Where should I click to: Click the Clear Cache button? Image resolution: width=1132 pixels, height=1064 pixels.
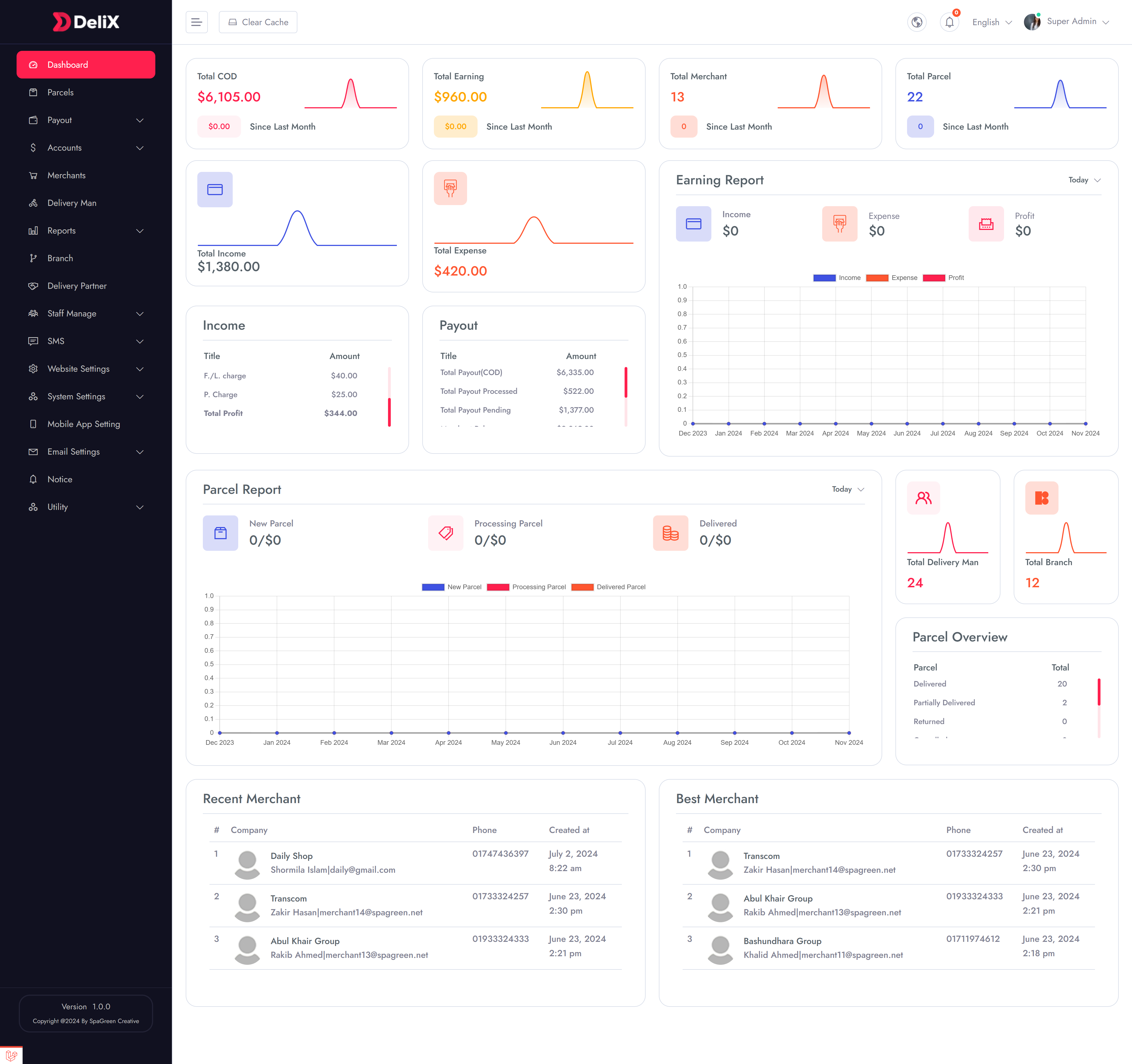pos(258,22)
